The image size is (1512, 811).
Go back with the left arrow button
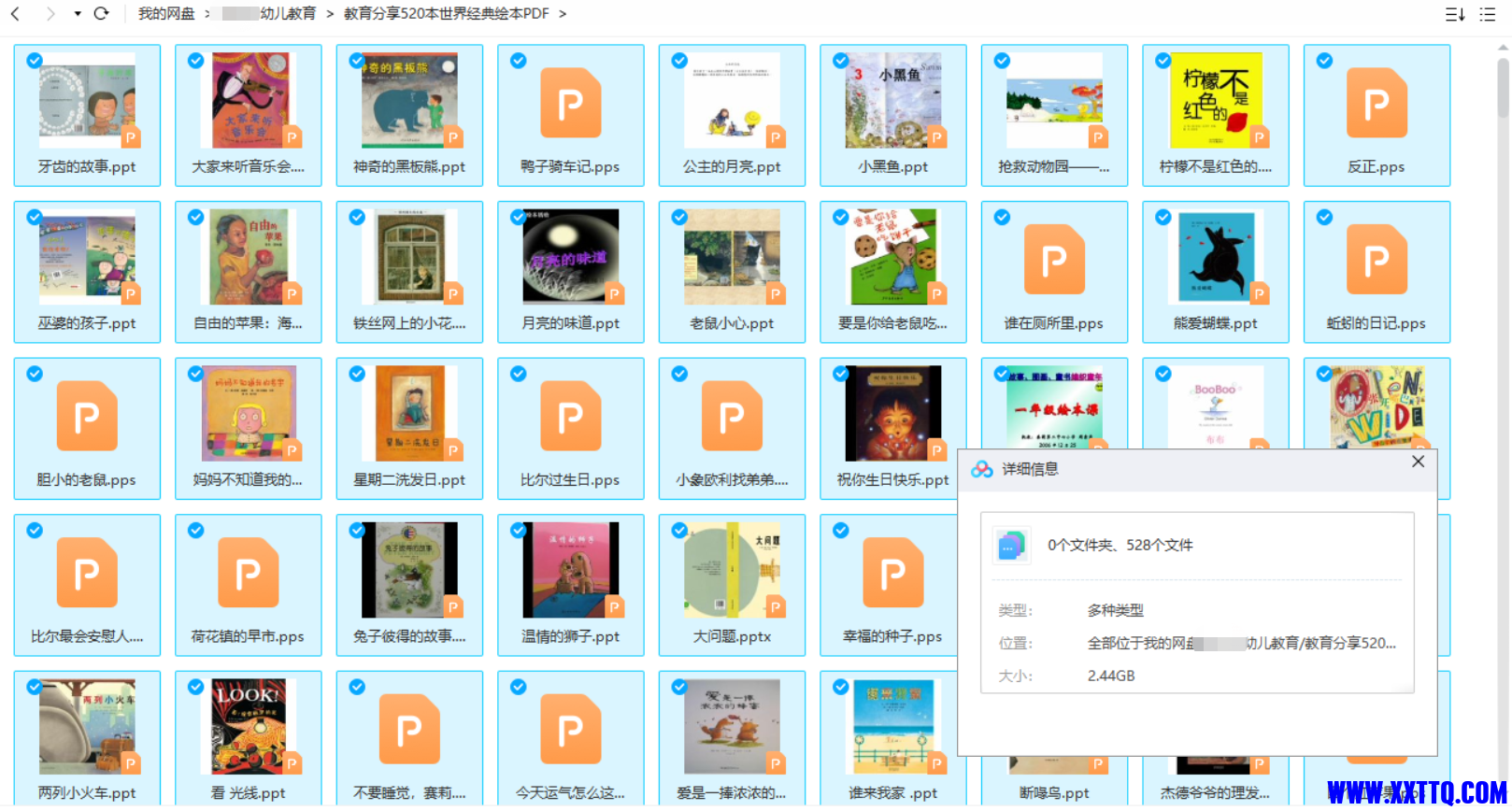pos(15,14)
